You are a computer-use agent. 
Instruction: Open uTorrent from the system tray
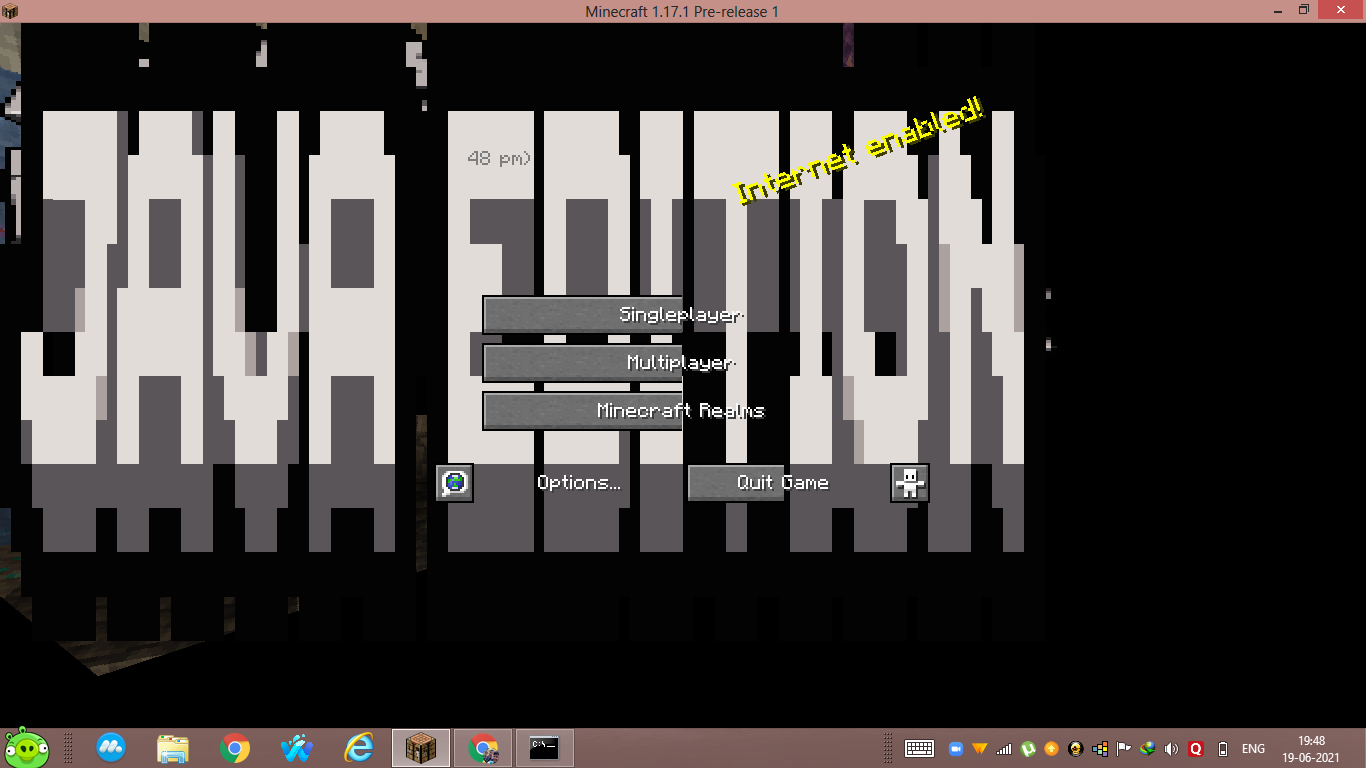[1027, 748]
